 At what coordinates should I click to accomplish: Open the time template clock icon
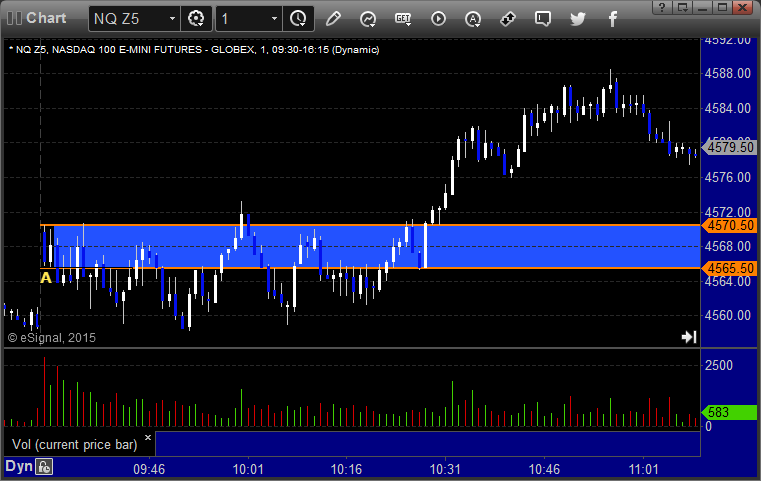pos(298,19)
